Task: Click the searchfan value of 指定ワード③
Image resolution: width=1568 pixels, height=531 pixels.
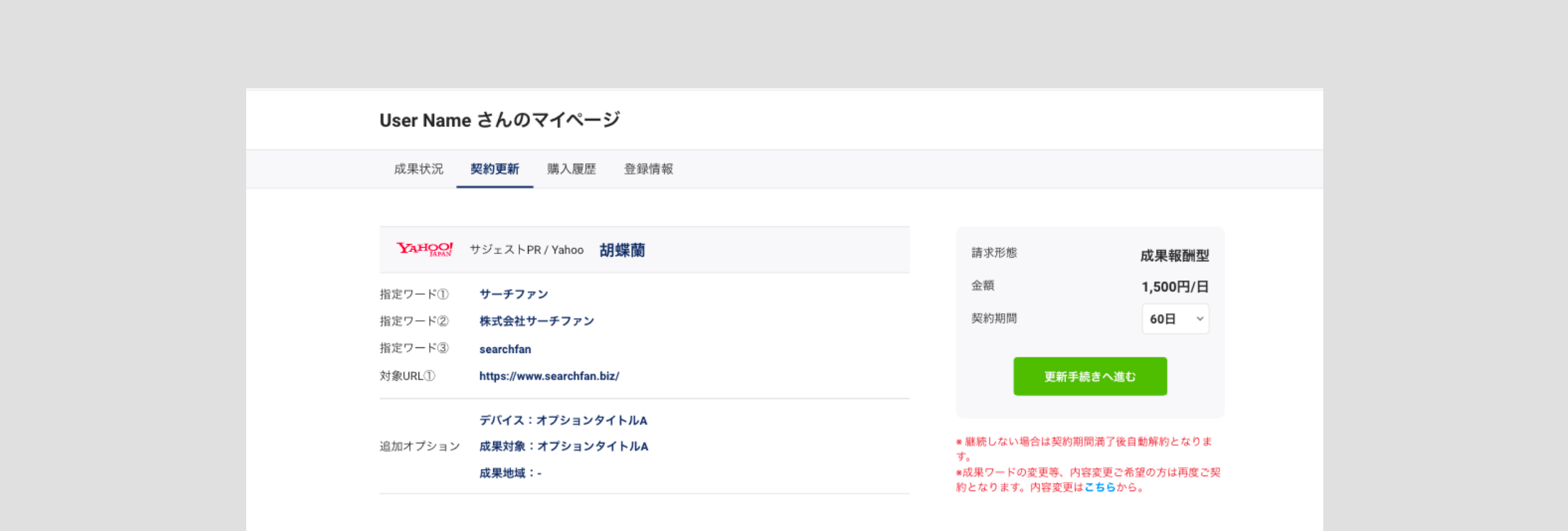Action: coord(505,349)
